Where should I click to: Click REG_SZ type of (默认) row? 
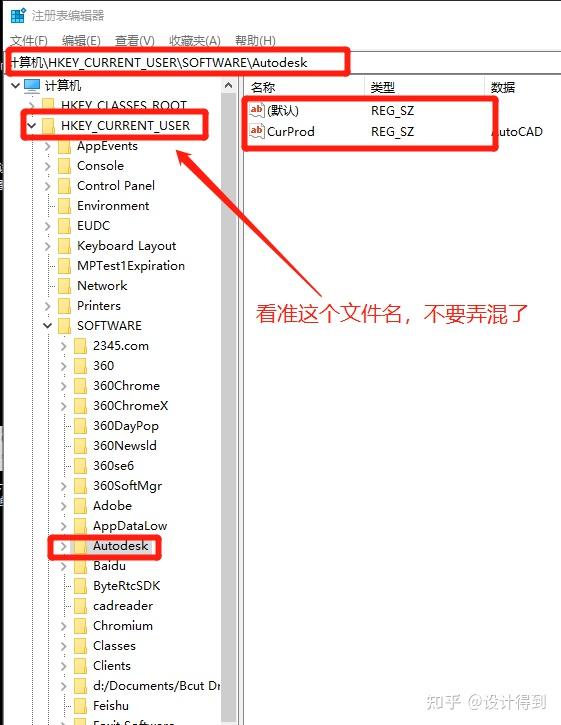[x=392, y=111]
